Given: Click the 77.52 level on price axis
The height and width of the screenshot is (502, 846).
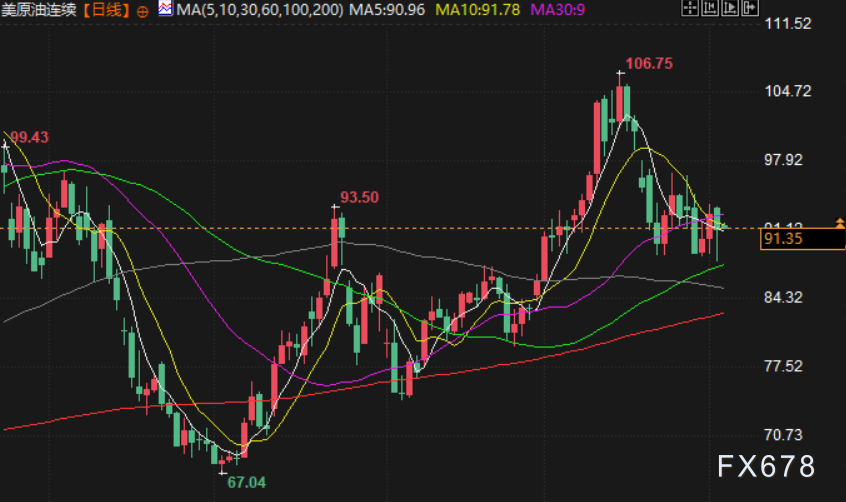Looking at the screenshot, I should click(x=783, y=367).
